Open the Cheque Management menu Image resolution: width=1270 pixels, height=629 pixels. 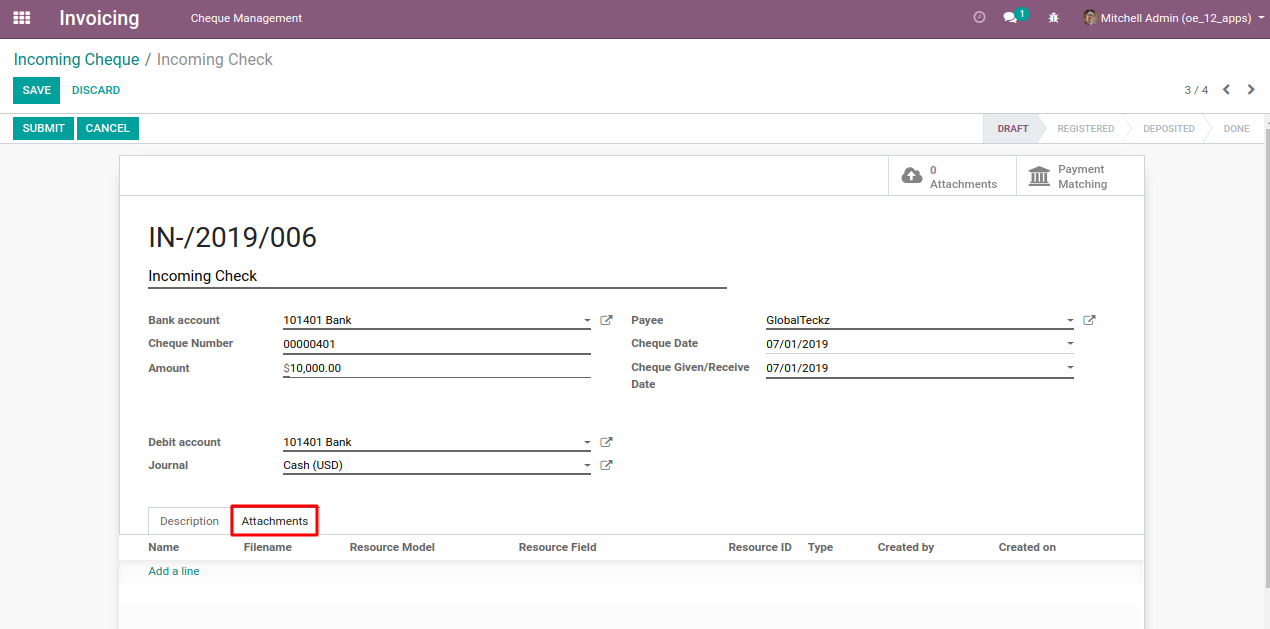(246, 18)
